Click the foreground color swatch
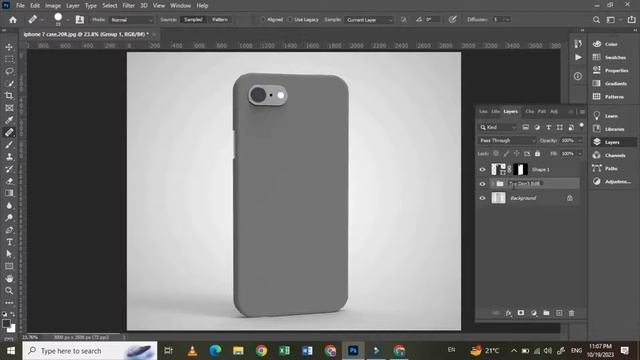Screen dimensions: 640x360 [6, 324]
